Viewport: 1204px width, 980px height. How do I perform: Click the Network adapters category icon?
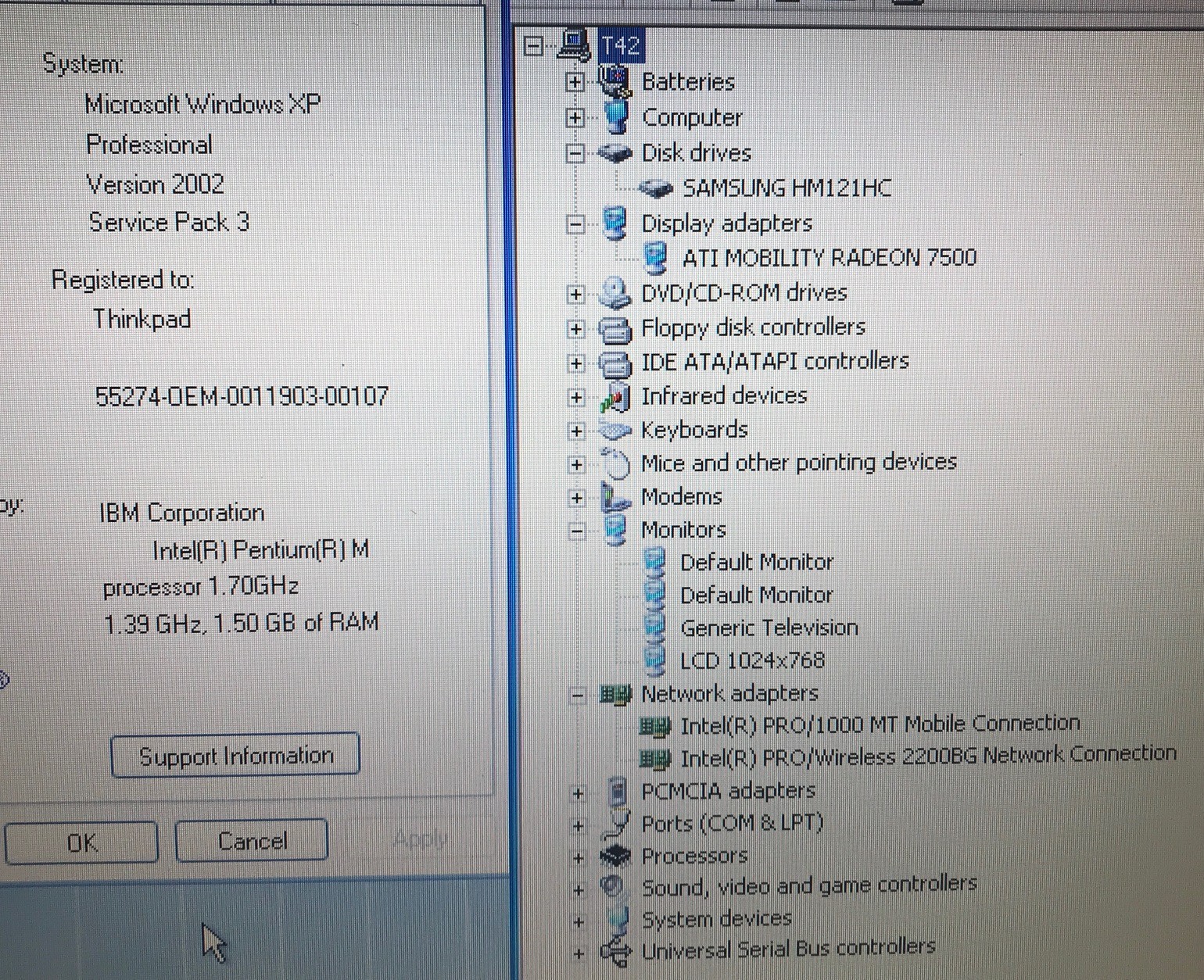point(615,694)
